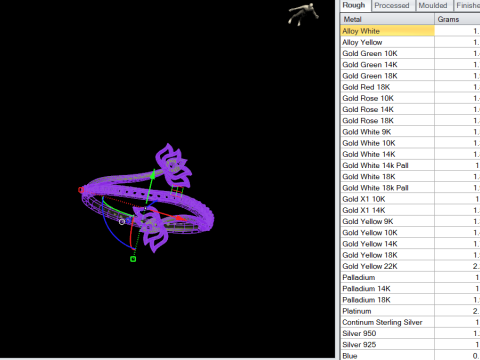The image size is (480, 360).
Task: Select Gold Green 14K metal
Action: pyautogui.click(x=410, y=65)
